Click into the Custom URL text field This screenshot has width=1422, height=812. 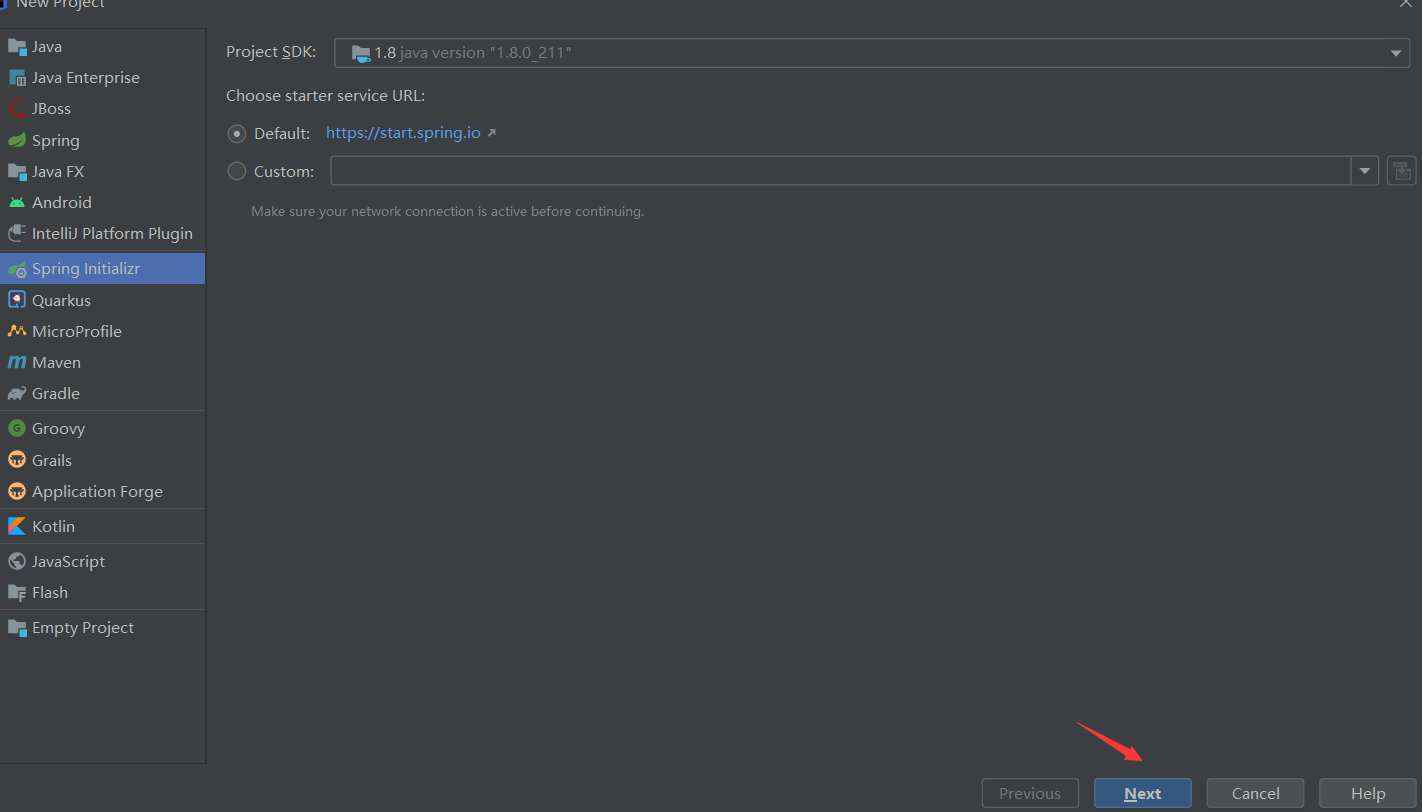point(841,171)
